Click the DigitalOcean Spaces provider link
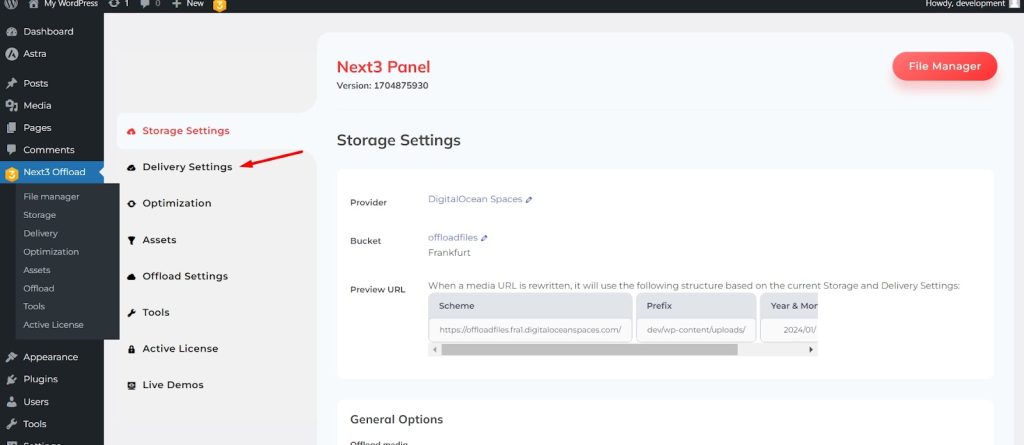The height and width of the screenshot is (445, 1024). pos(475,199)
